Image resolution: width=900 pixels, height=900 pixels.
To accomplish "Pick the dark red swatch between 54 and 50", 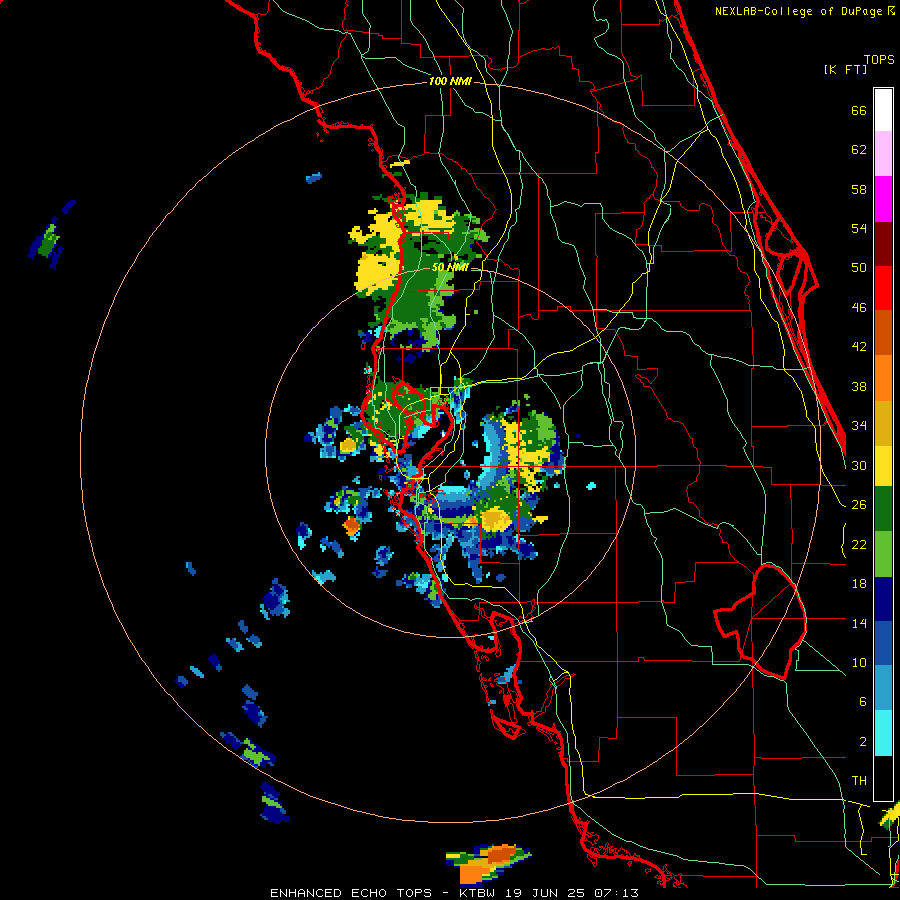I will coord(883,243).
